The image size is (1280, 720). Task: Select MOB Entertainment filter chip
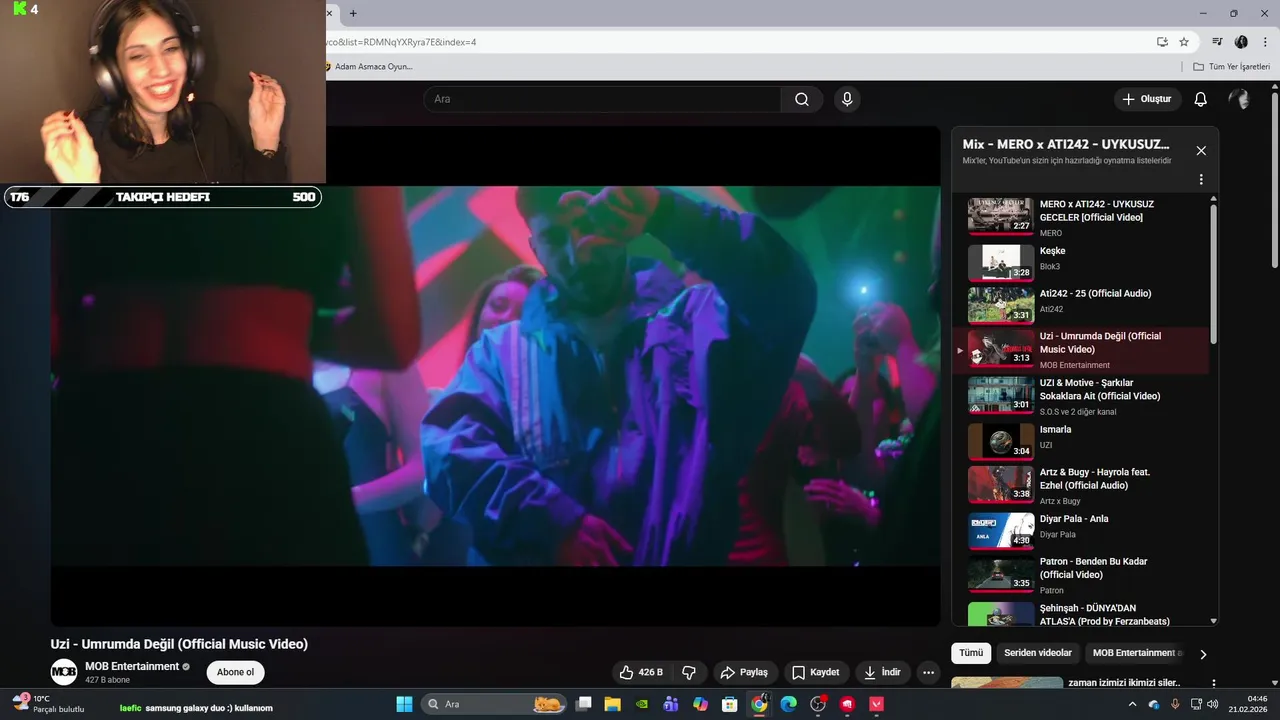[1135, 653]
